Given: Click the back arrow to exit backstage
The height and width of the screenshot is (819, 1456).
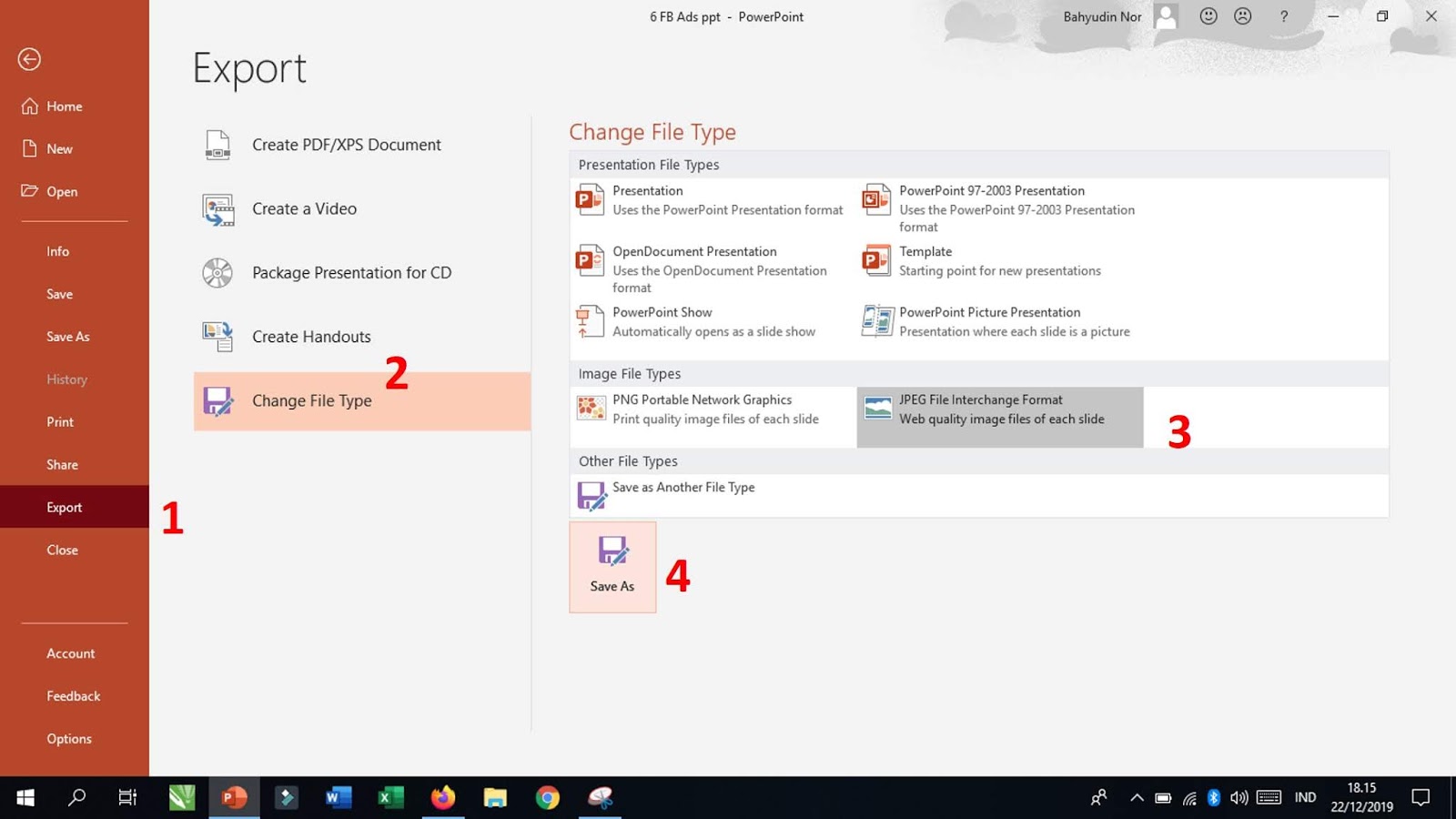Looking at the screenshot, I should [x=29, y=59].
